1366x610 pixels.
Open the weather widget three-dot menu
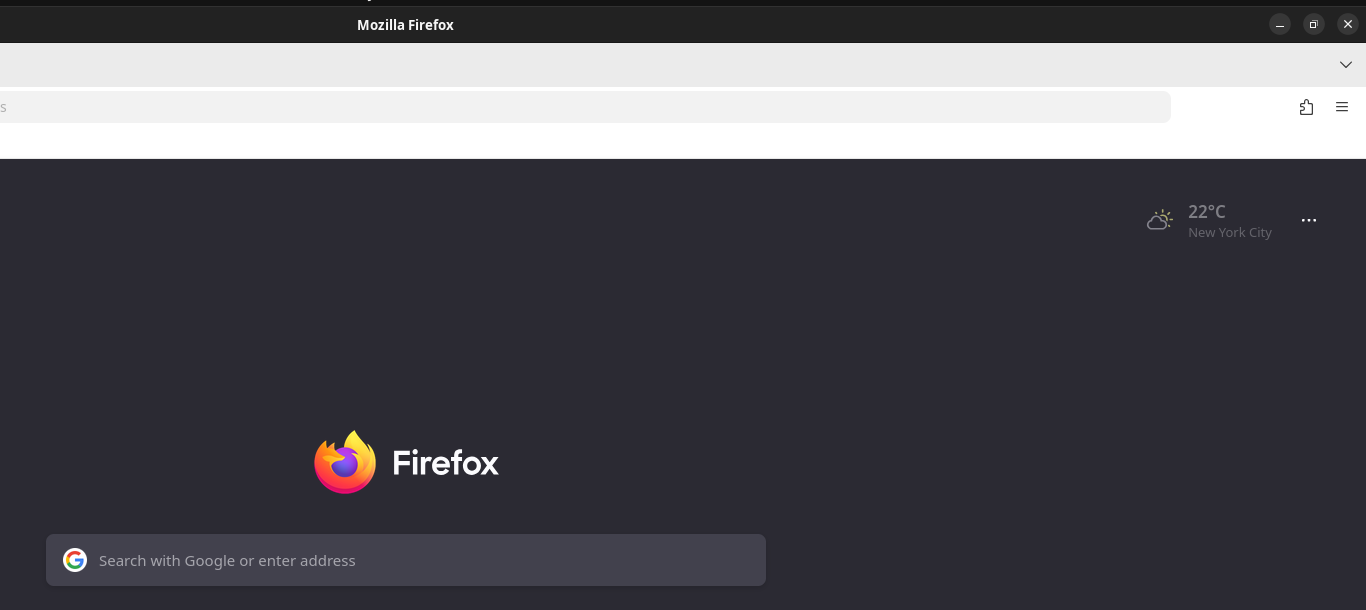[1309, 220]
